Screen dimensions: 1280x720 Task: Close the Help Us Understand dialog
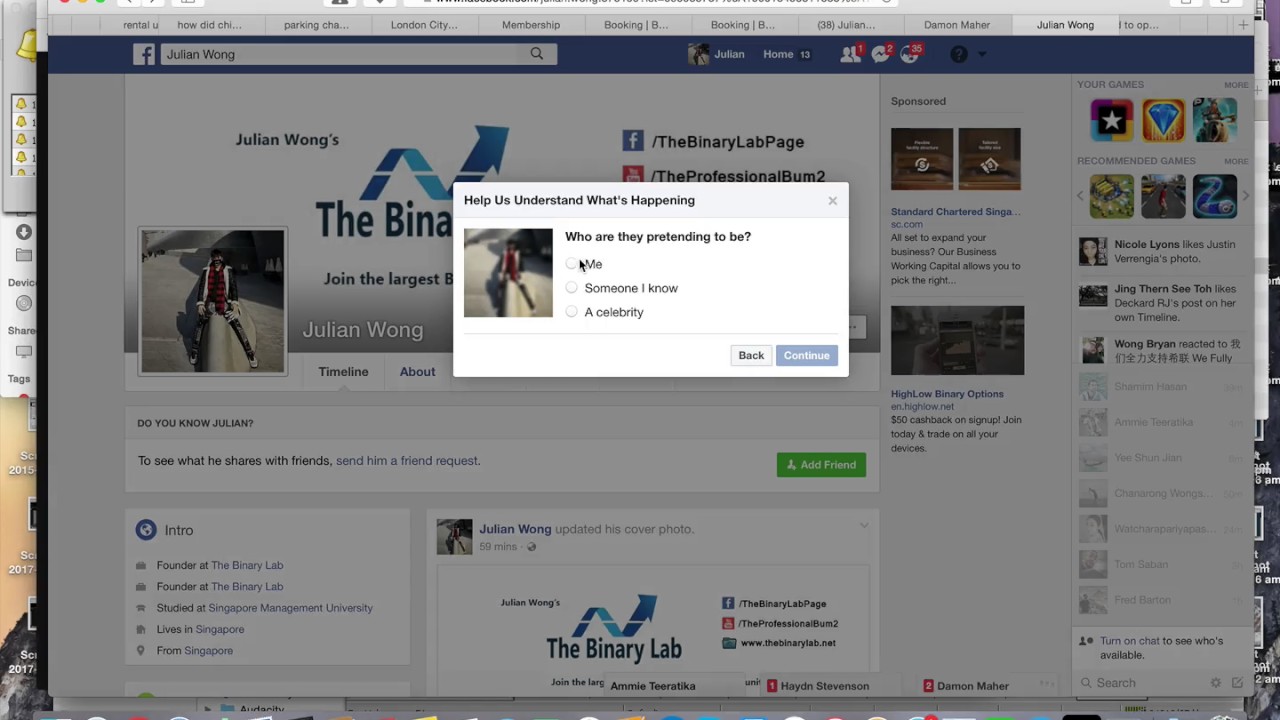832,201
